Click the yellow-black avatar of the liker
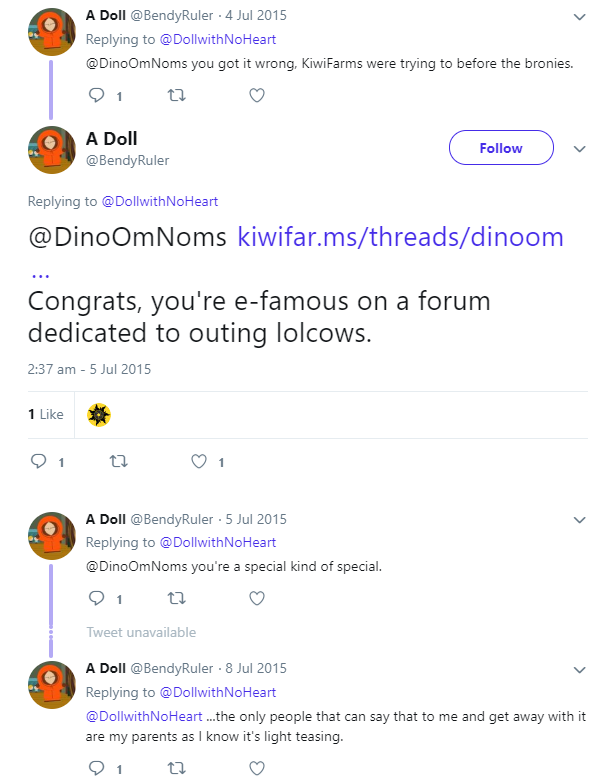Image resolution: width=616 pixels, height=780 pixels. (x=99, y=415)
